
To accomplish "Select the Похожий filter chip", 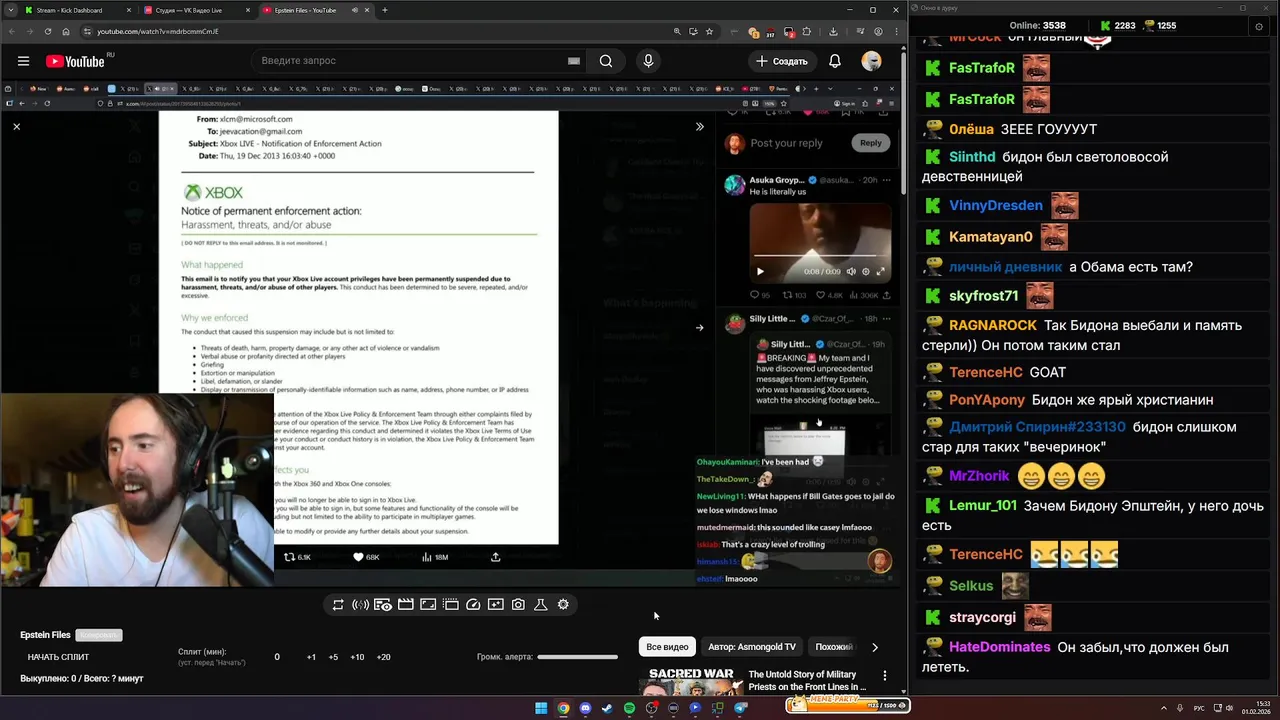I will (x=833, y=647).
